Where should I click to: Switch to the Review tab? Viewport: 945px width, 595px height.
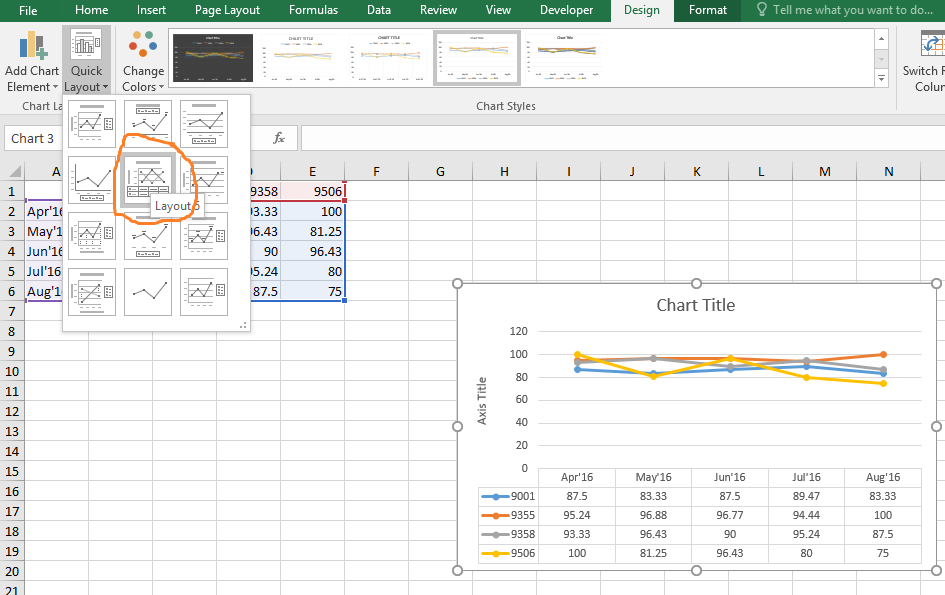point(438,10)
